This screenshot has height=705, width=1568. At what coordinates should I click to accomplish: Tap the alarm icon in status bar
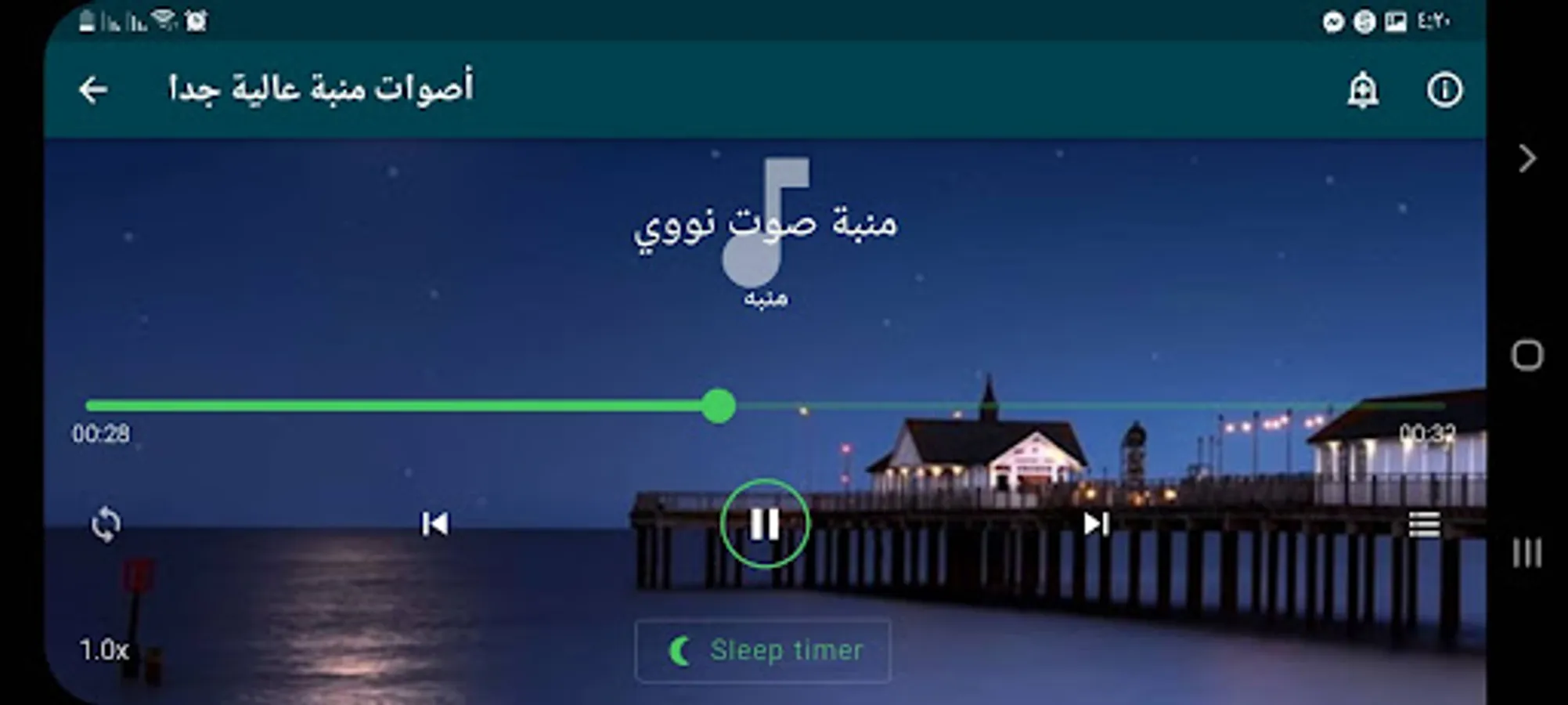196,21
